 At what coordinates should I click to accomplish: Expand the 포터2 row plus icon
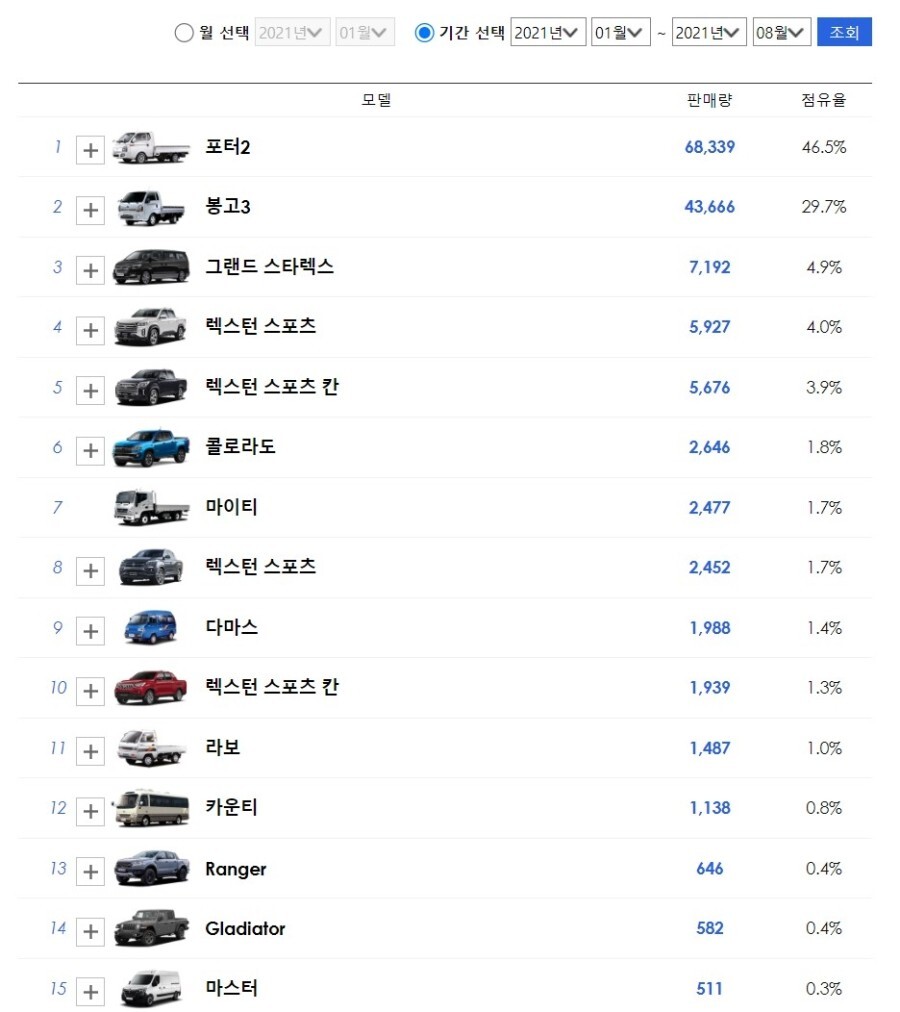(x=90, y=150)
